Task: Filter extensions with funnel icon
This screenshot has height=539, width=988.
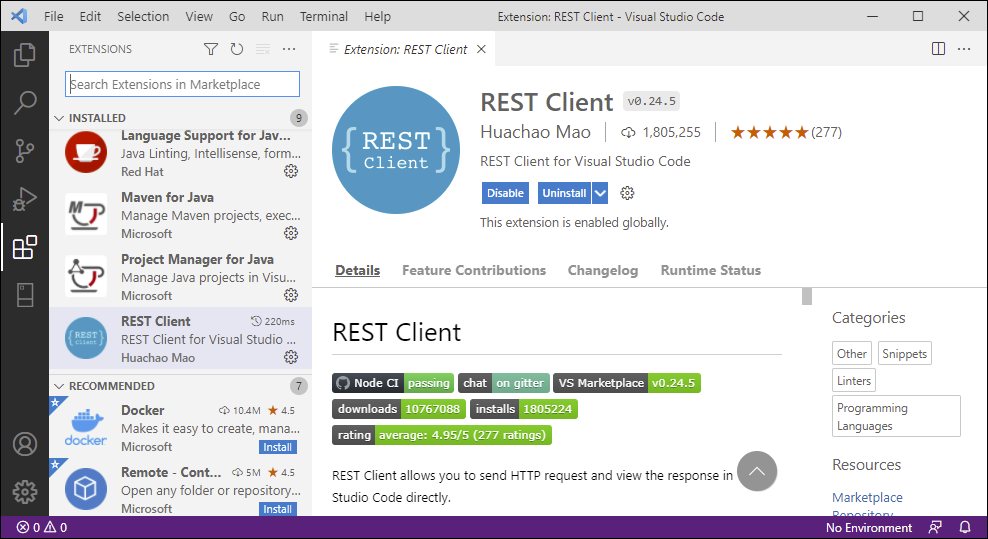Action: click(211, 49)
